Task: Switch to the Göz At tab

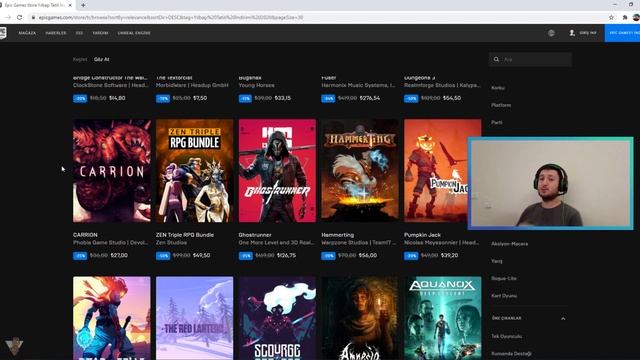Action: coord(102,59)
